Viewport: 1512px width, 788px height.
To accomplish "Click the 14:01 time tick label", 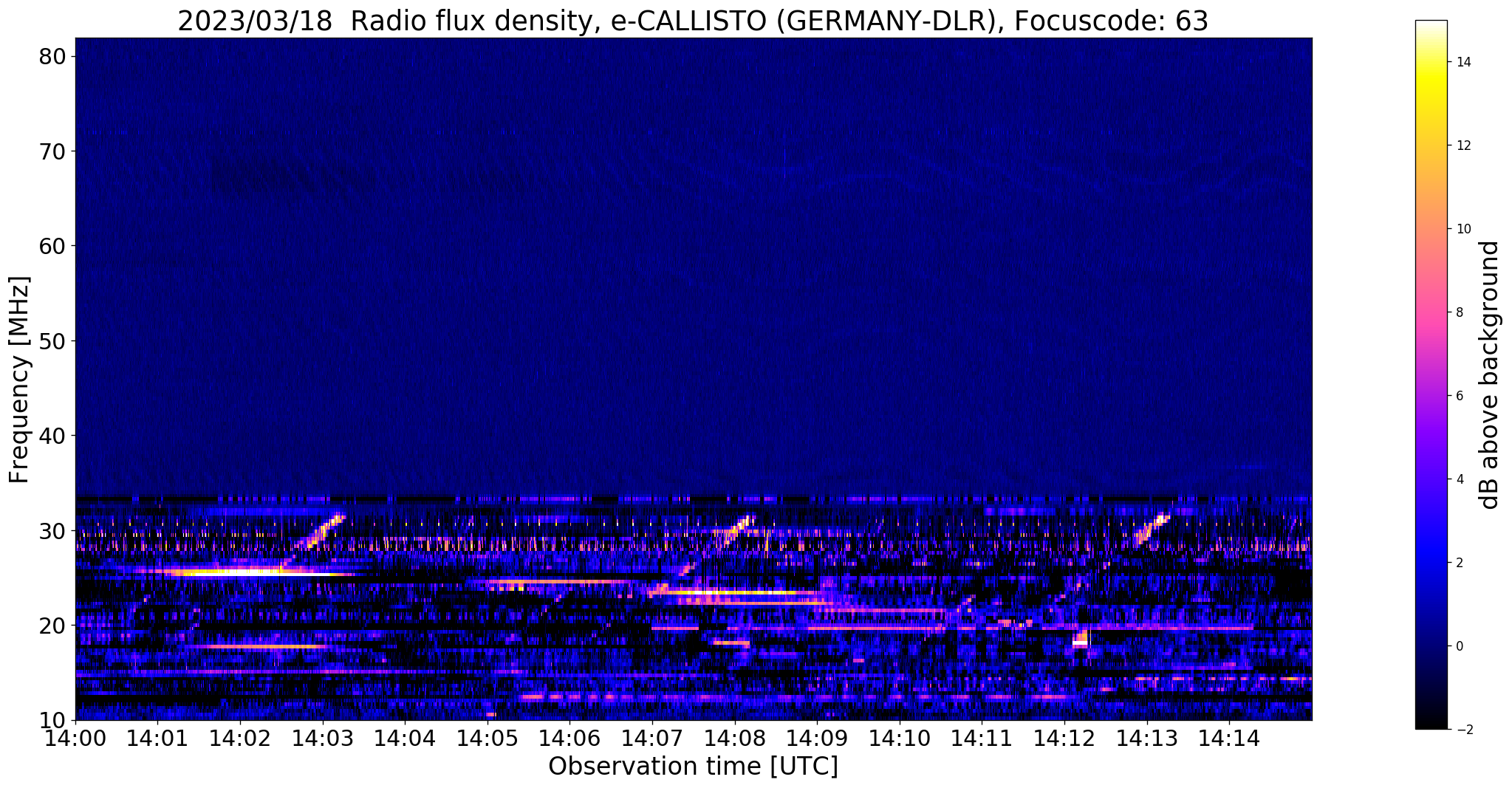I will (157, 738).
